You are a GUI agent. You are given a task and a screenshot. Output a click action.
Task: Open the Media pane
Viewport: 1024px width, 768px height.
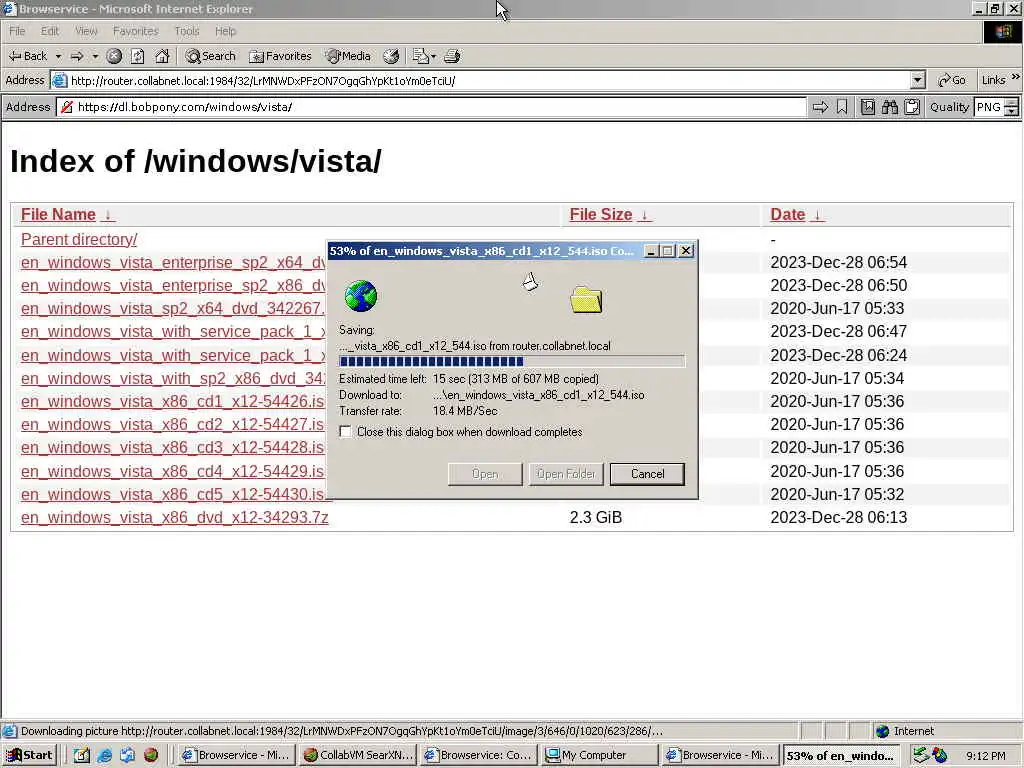(x=349, y=56)
